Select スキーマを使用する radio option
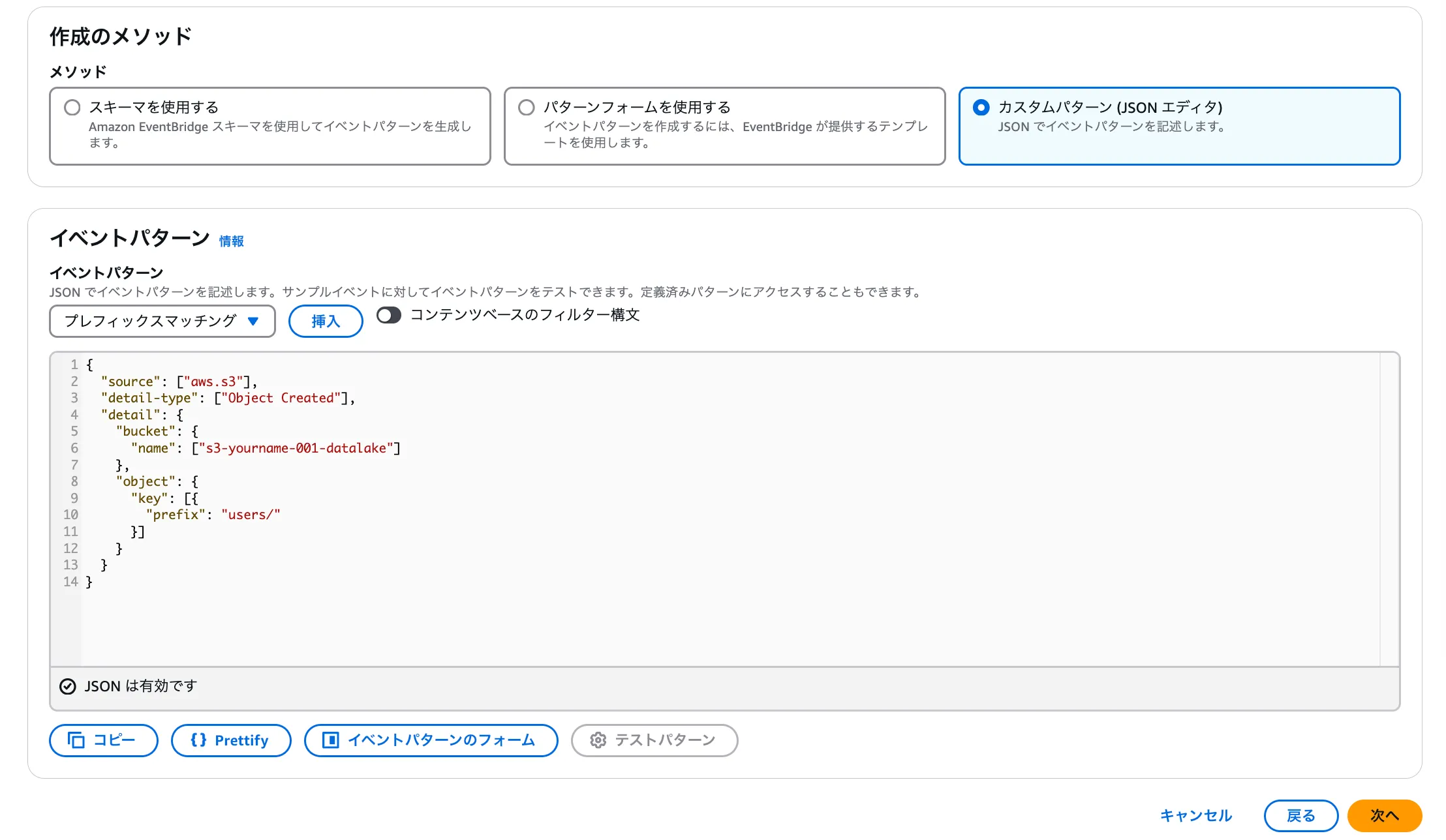 tap(72, 108)
